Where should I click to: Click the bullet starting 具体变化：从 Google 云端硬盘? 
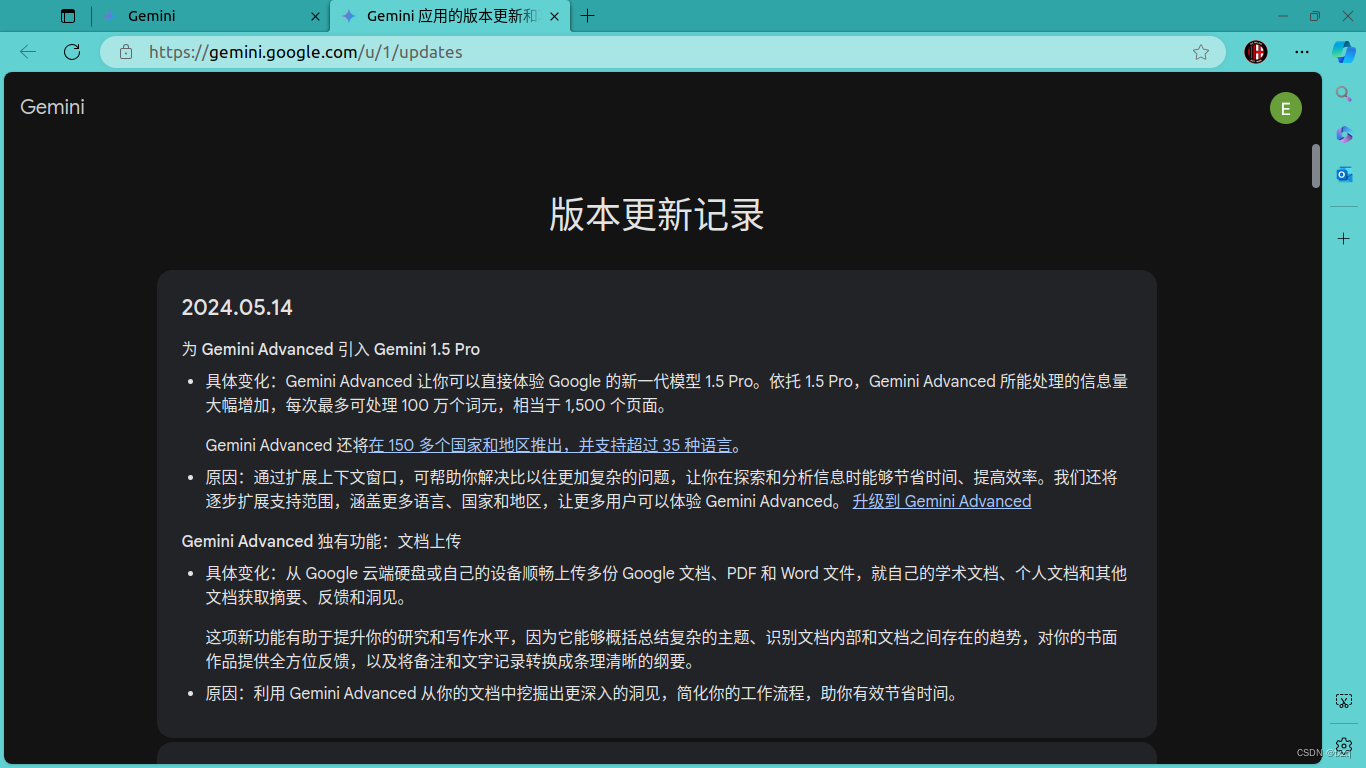(x=666, y=585)
